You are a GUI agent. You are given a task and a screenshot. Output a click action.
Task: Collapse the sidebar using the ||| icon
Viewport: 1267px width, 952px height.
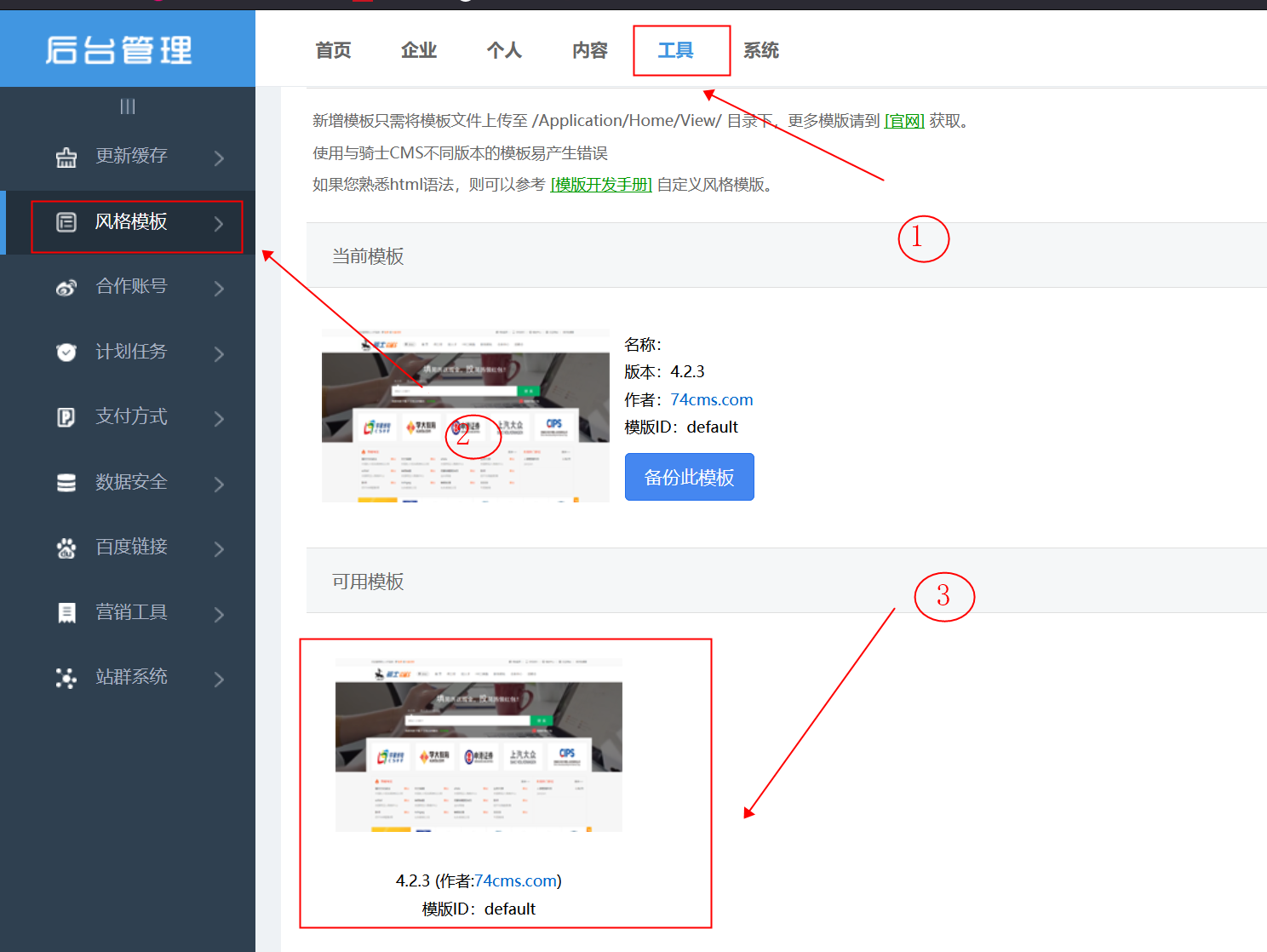point(128,106)
